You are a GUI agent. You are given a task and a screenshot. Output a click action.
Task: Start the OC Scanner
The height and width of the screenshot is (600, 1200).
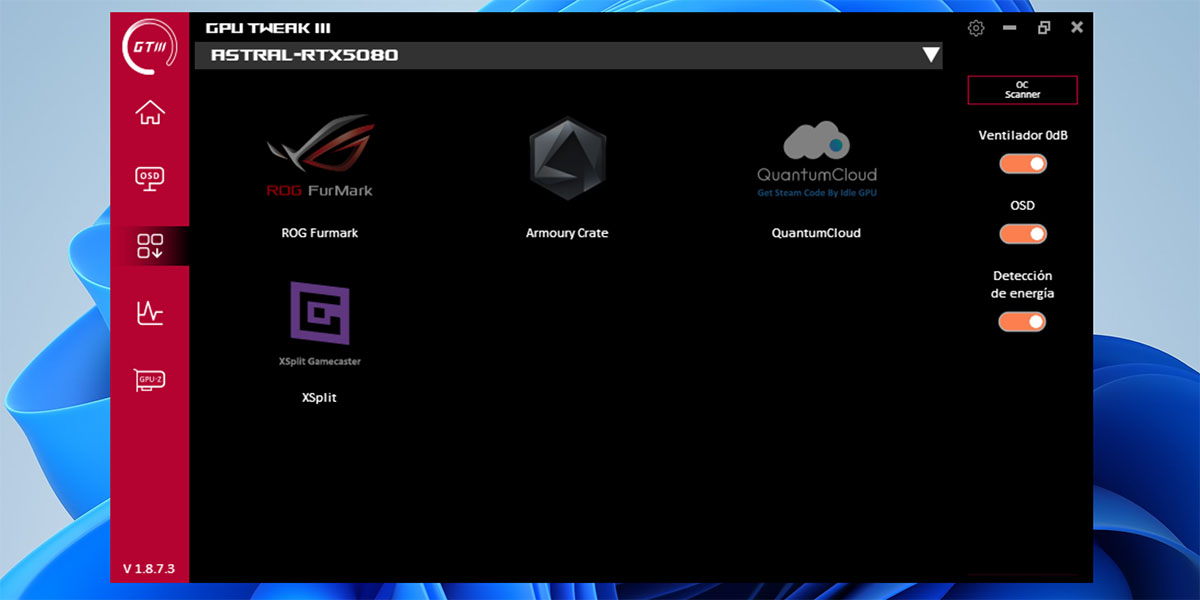1023,90
